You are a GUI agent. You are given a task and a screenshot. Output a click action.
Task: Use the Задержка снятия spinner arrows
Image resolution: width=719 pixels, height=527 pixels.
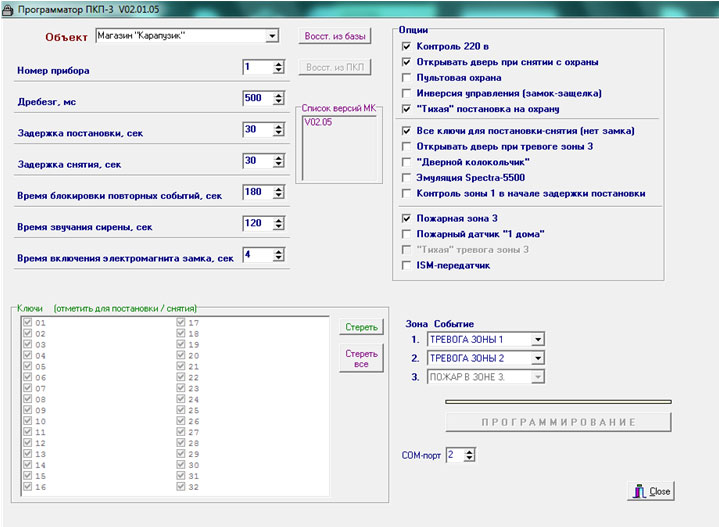click(278, 161)
